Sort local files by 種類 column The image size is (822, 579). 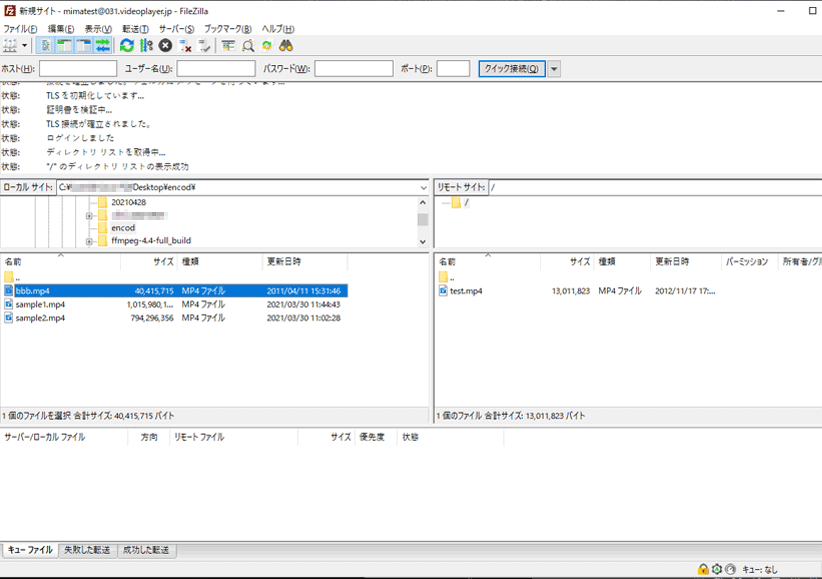(220, 261)
